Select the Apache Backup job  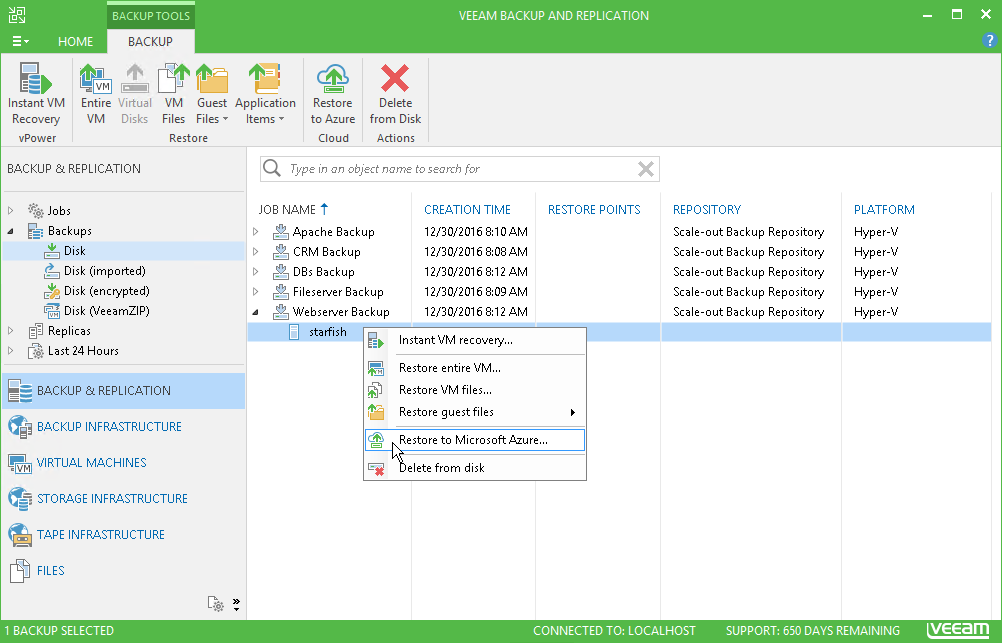pyautogui.click(x=334, y=232)
